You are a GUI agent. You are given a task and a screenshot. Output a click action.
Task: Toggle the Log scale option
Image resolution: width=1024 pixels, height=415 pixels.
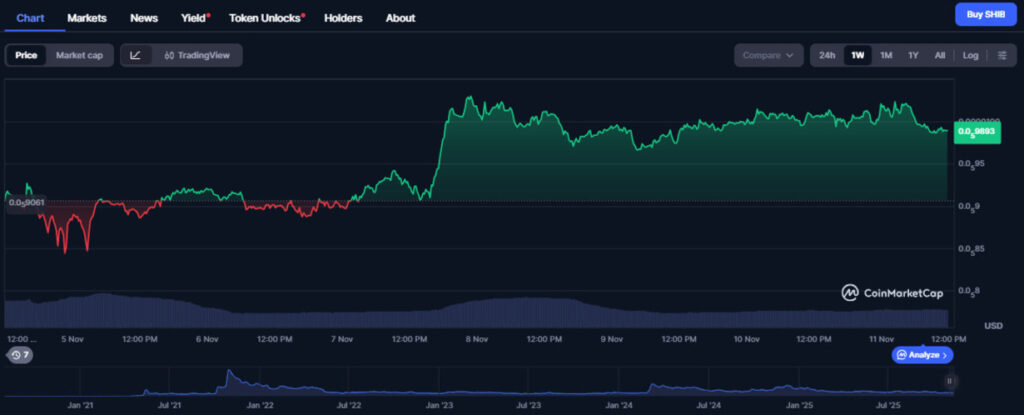click(970, 55)
